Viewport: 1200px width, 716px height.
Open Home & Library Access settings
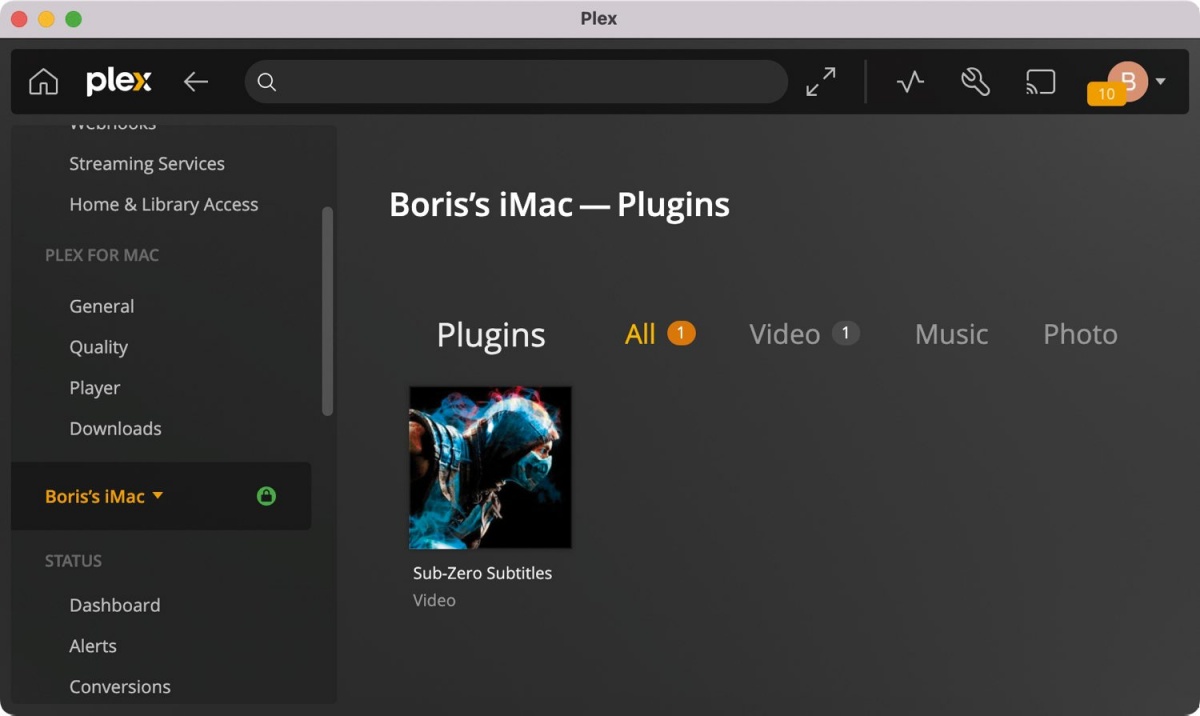coord(164,204)
